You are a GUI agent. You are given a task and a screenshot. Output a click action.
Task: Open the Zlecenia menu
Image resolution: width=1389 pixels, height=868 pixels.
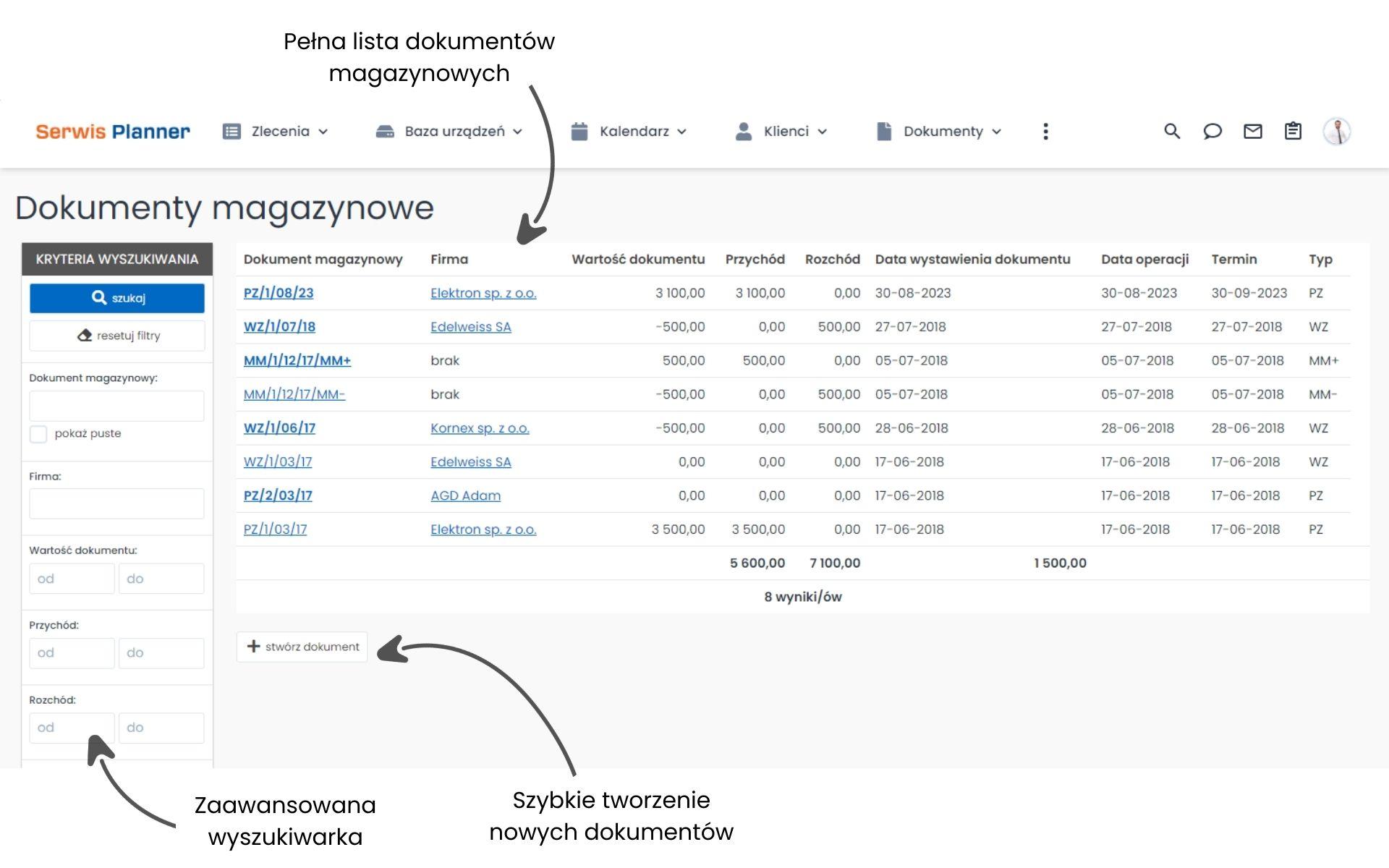point(276,132)
